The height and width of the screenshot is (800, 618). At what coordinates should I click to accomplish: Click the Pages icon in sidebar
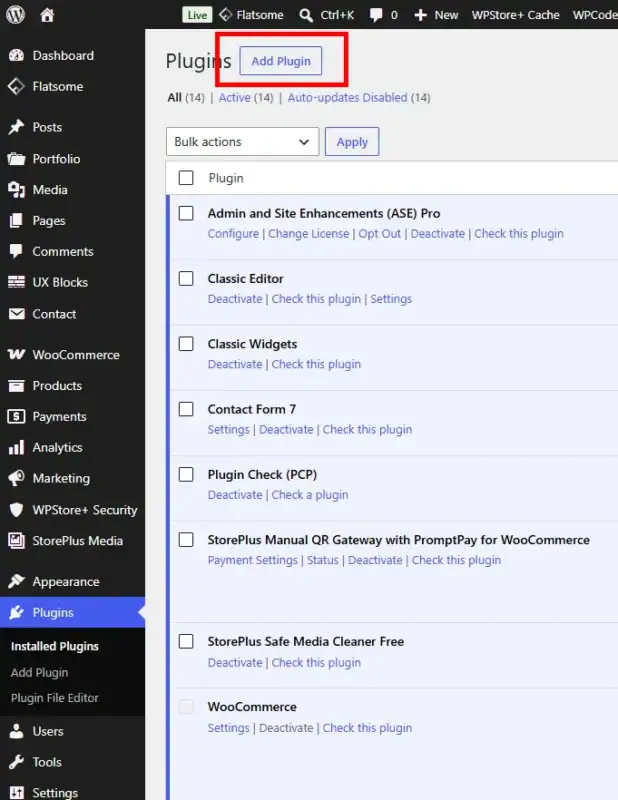(x=16, y=220)
